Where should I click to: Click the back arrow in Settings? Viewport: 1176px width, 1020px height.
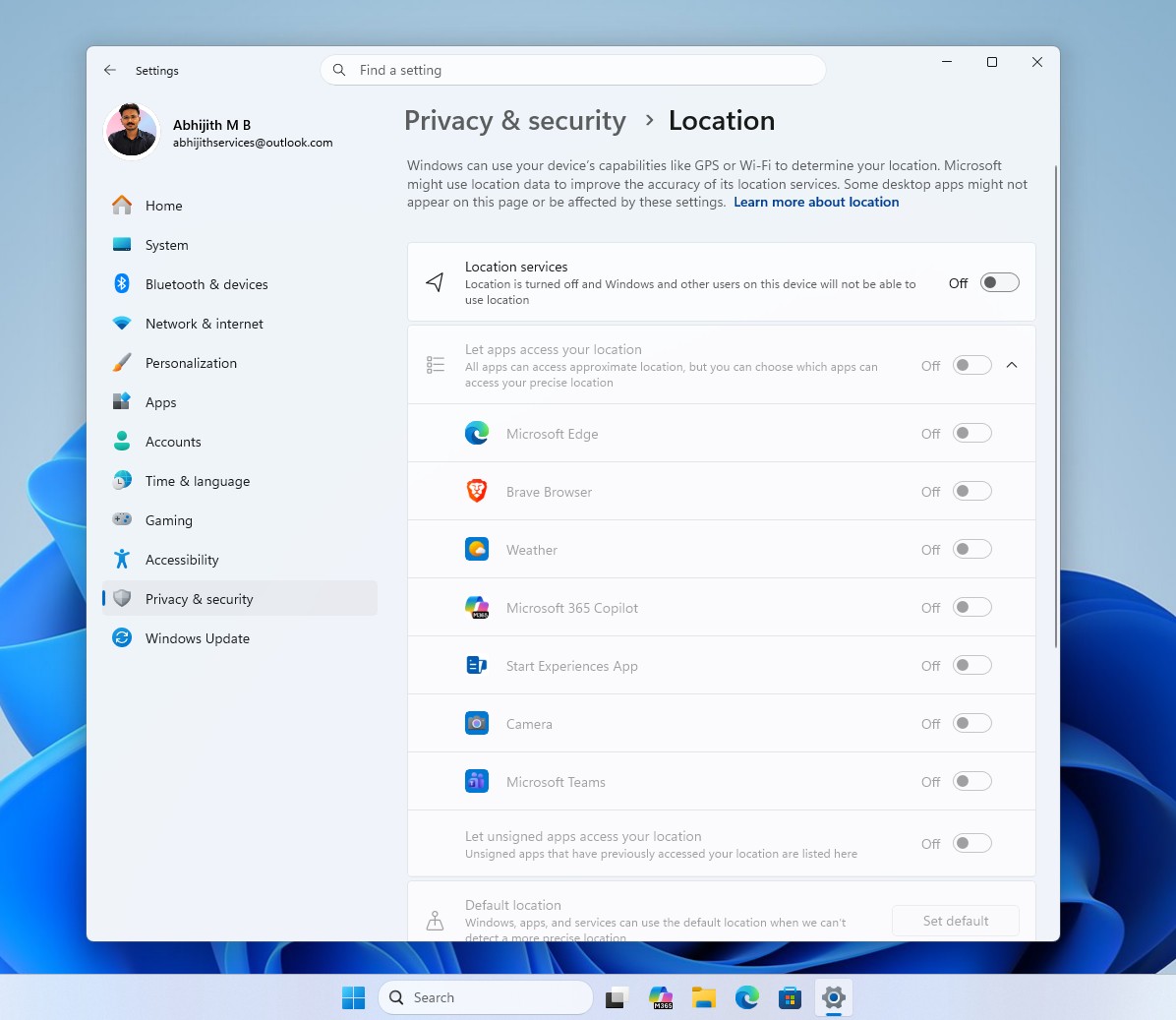coord(110,70)
